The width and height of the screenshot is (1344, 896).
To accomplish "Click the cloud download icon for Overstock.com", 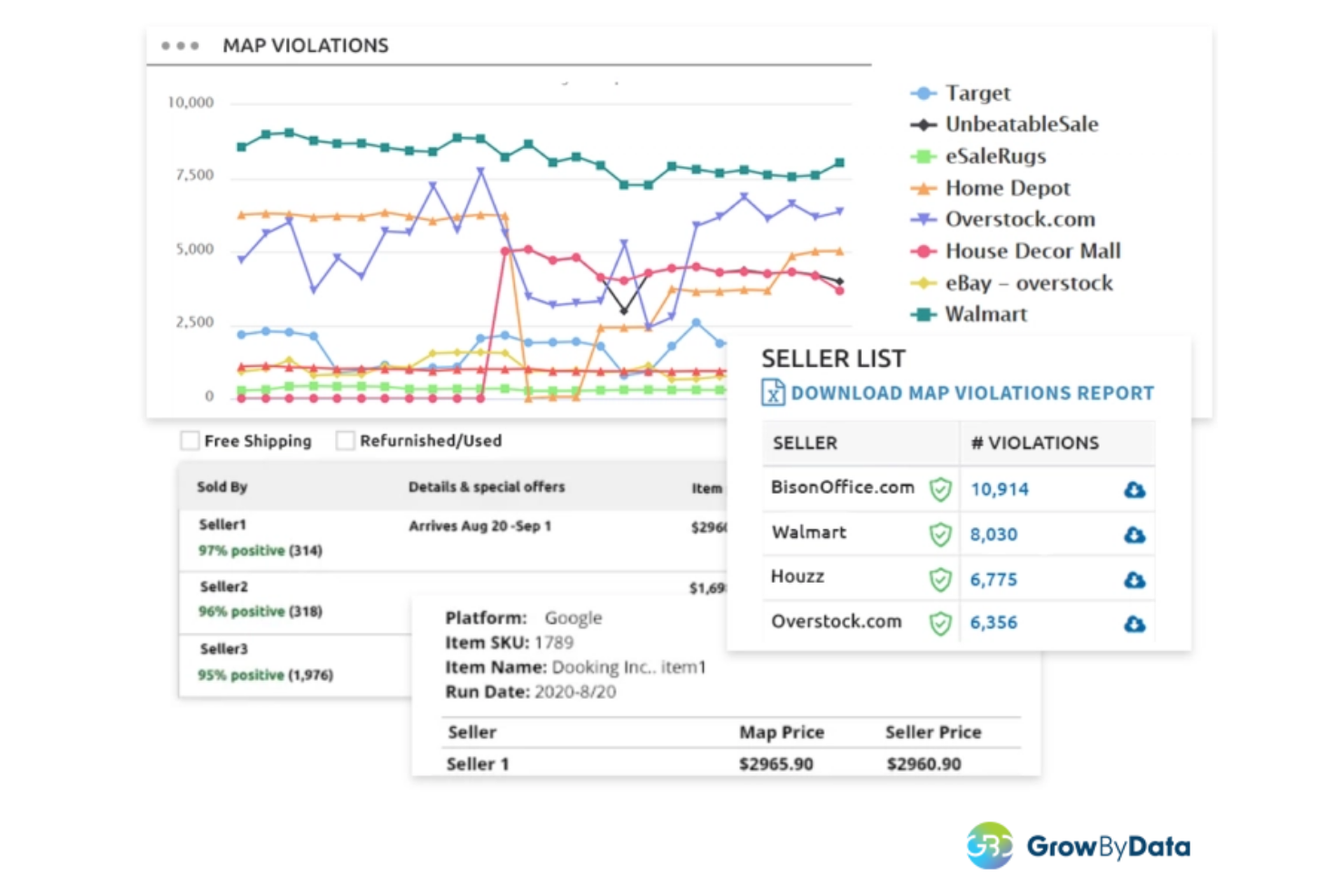I will 1134,624.
